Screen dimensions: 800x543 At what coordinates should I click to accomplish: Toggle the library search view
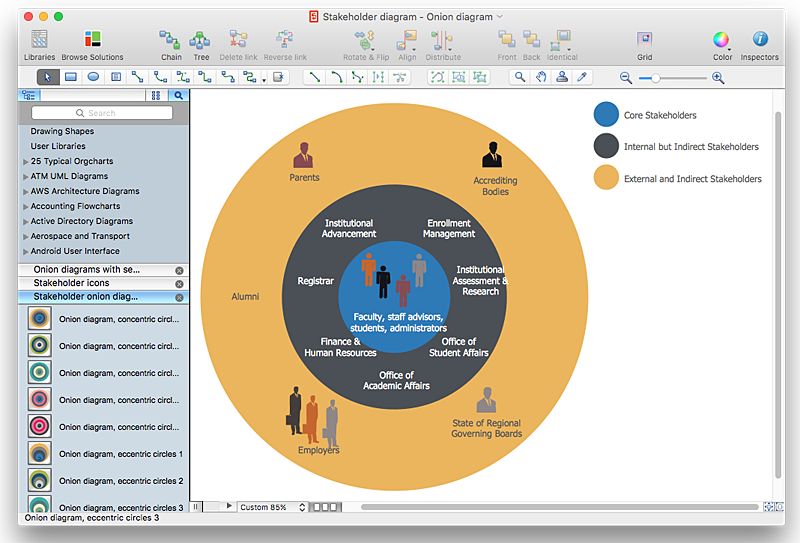[x=179, y=96]
